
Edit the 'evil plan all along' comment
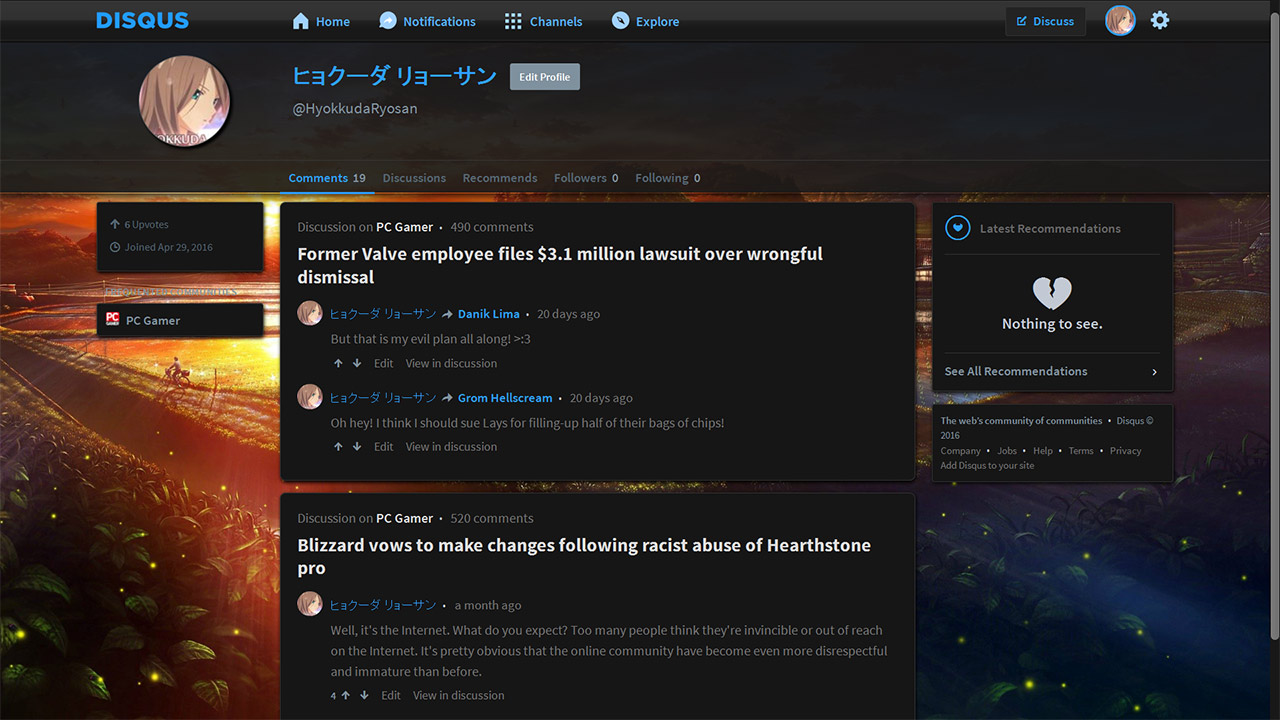[x=384, y=363]
